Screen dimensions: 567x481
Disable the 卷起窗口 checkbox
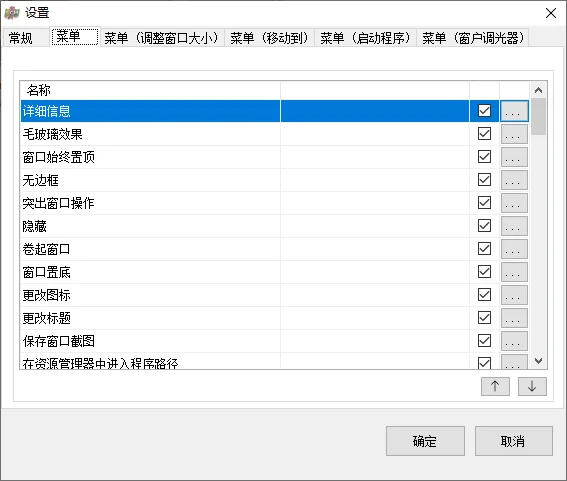(484, 248)
